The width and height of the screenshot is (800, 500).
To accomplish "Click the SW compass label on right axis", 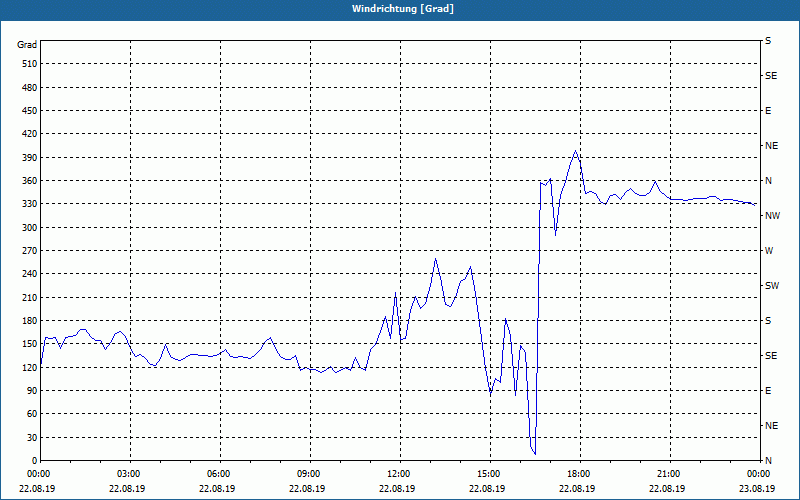I will click(772, 286).
